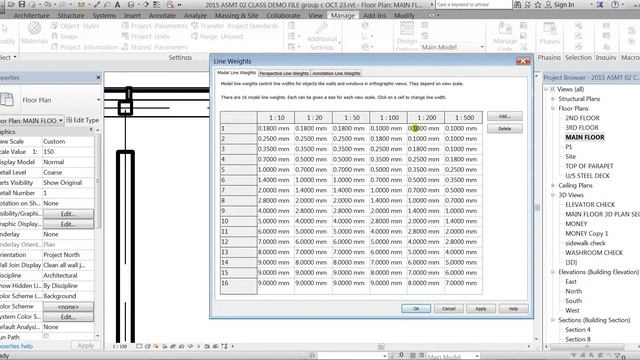
Task: Click Transfer Project Standards
Action: pyautogui.click(x=235, y=26)
